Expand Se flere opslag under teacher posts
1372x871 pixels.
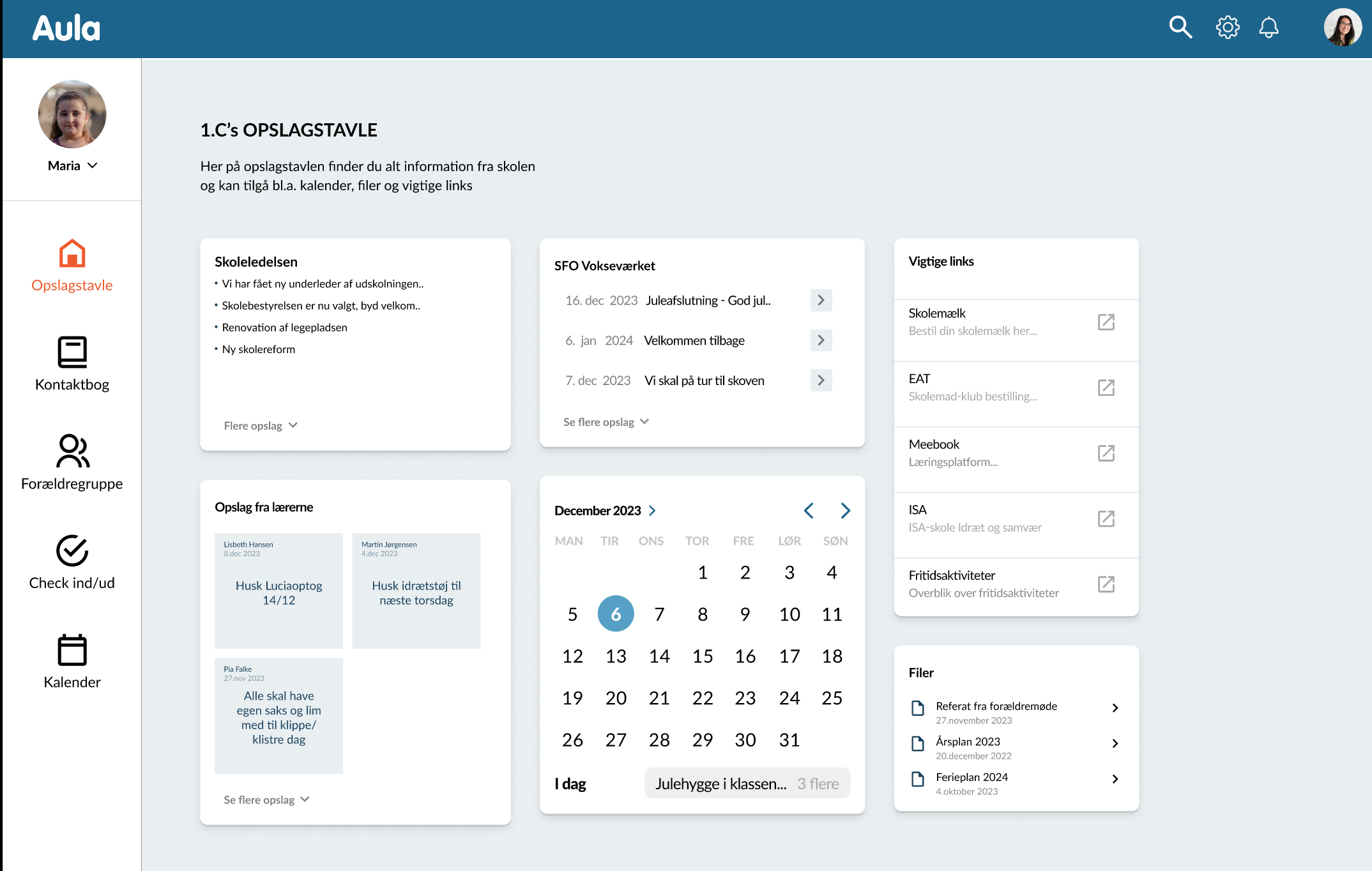266,800
